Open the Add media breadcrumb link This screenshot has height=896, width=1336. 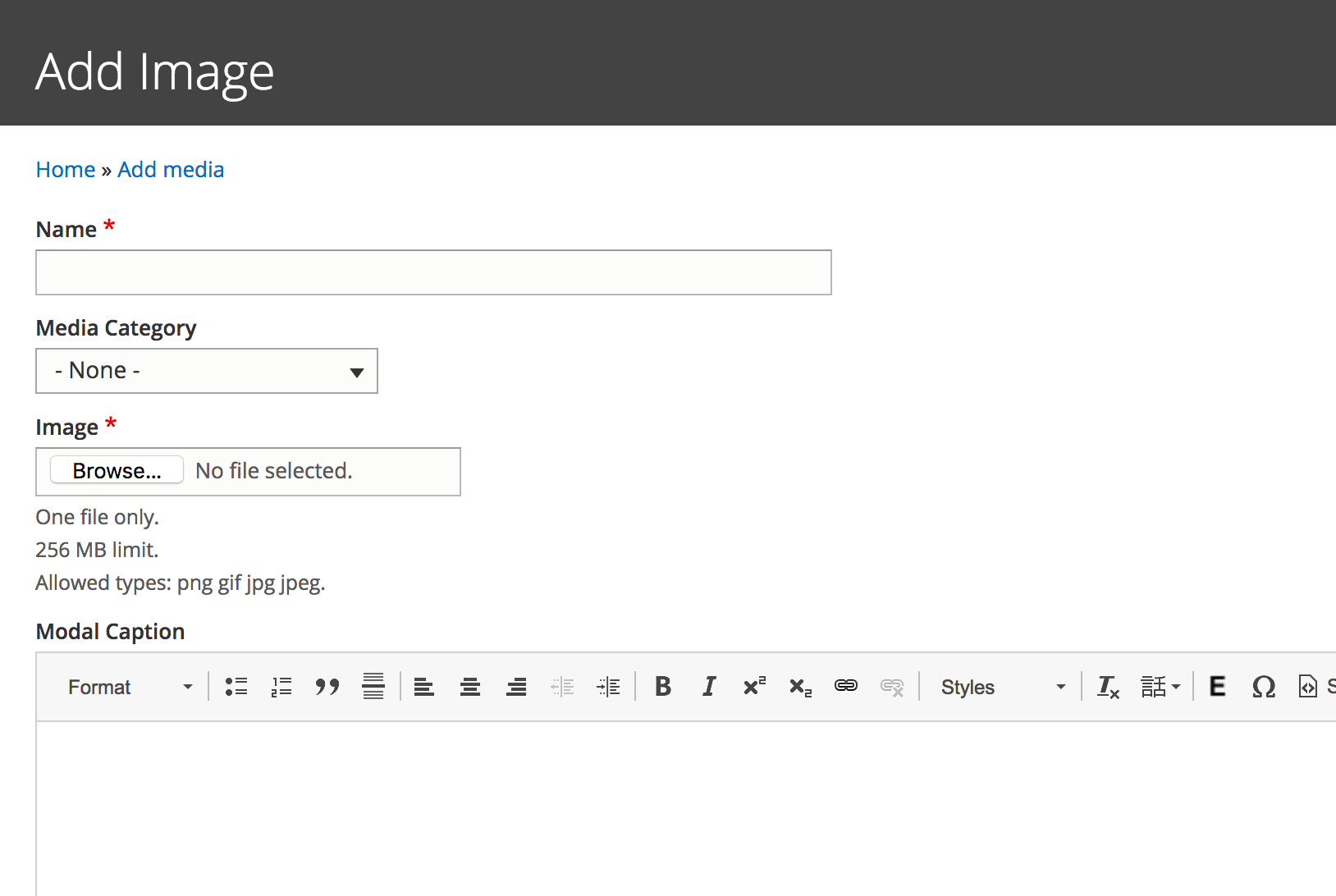click(x=171, y=170)
